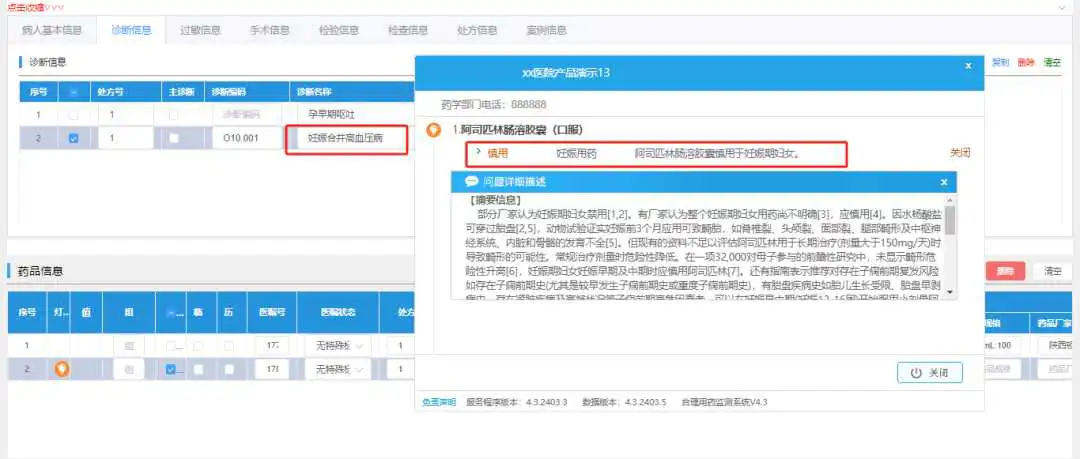Toggle the 历 checkbox in drug row 2

pyautogui.click(x=229, y=369)
